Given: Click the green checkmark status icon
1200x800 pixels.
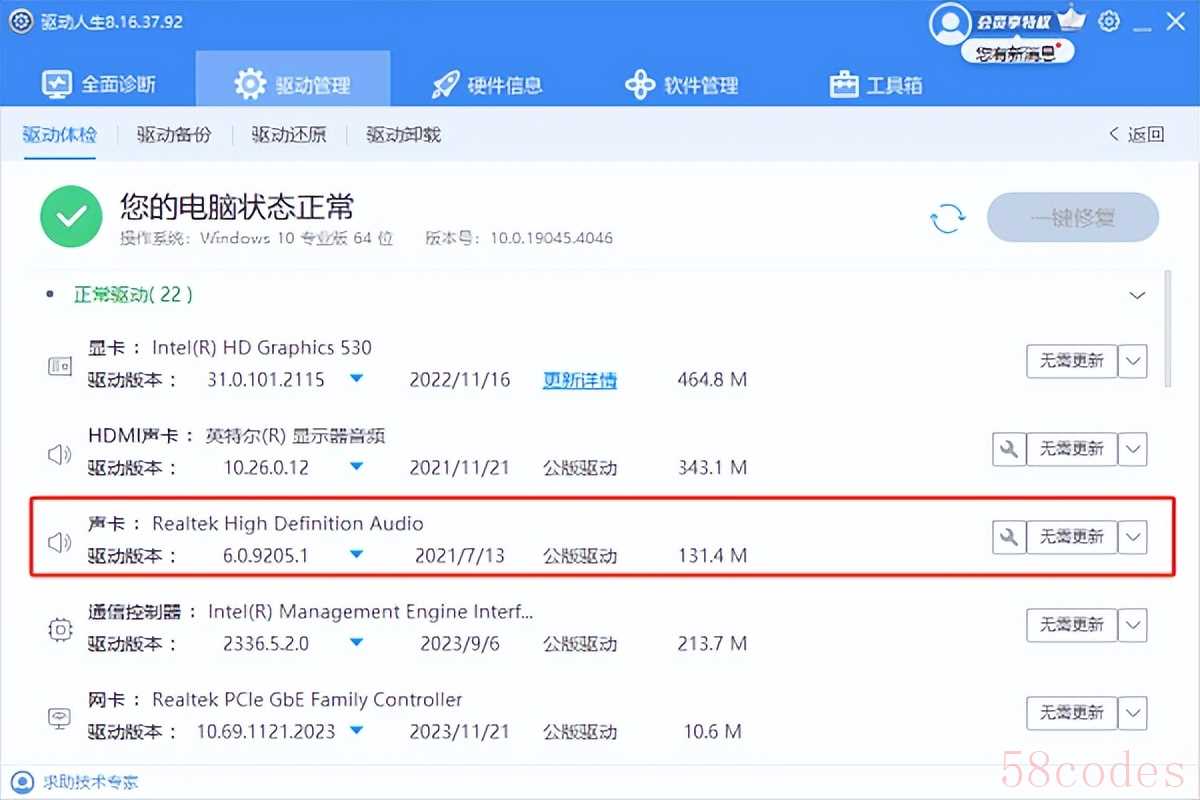Looking at the screenshot, I should [71, 217].
